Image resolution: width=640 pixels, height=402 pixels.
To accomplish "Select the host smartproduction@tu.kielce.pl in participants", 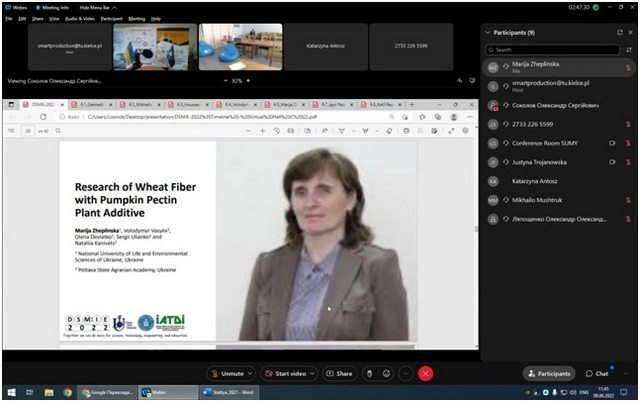I will point(558,86).
